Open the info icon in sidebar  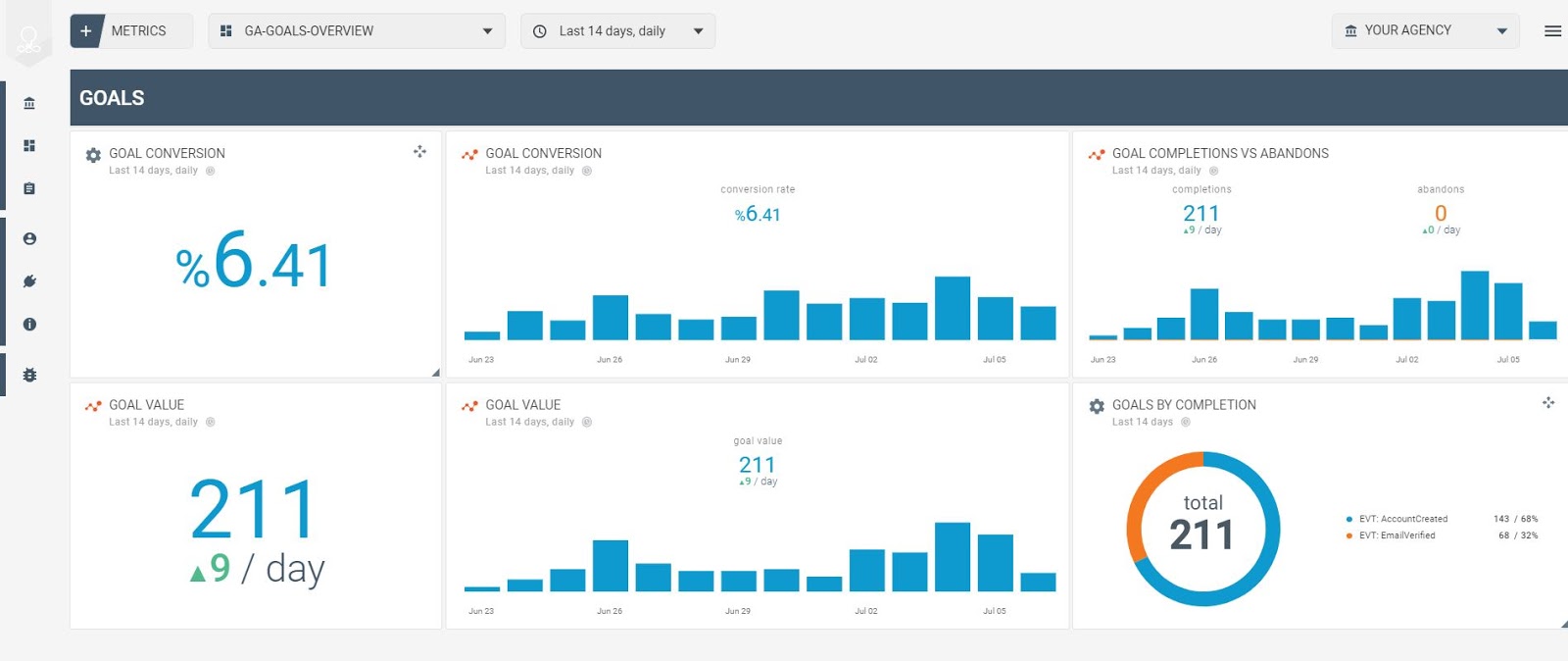(x=29, y=324)
